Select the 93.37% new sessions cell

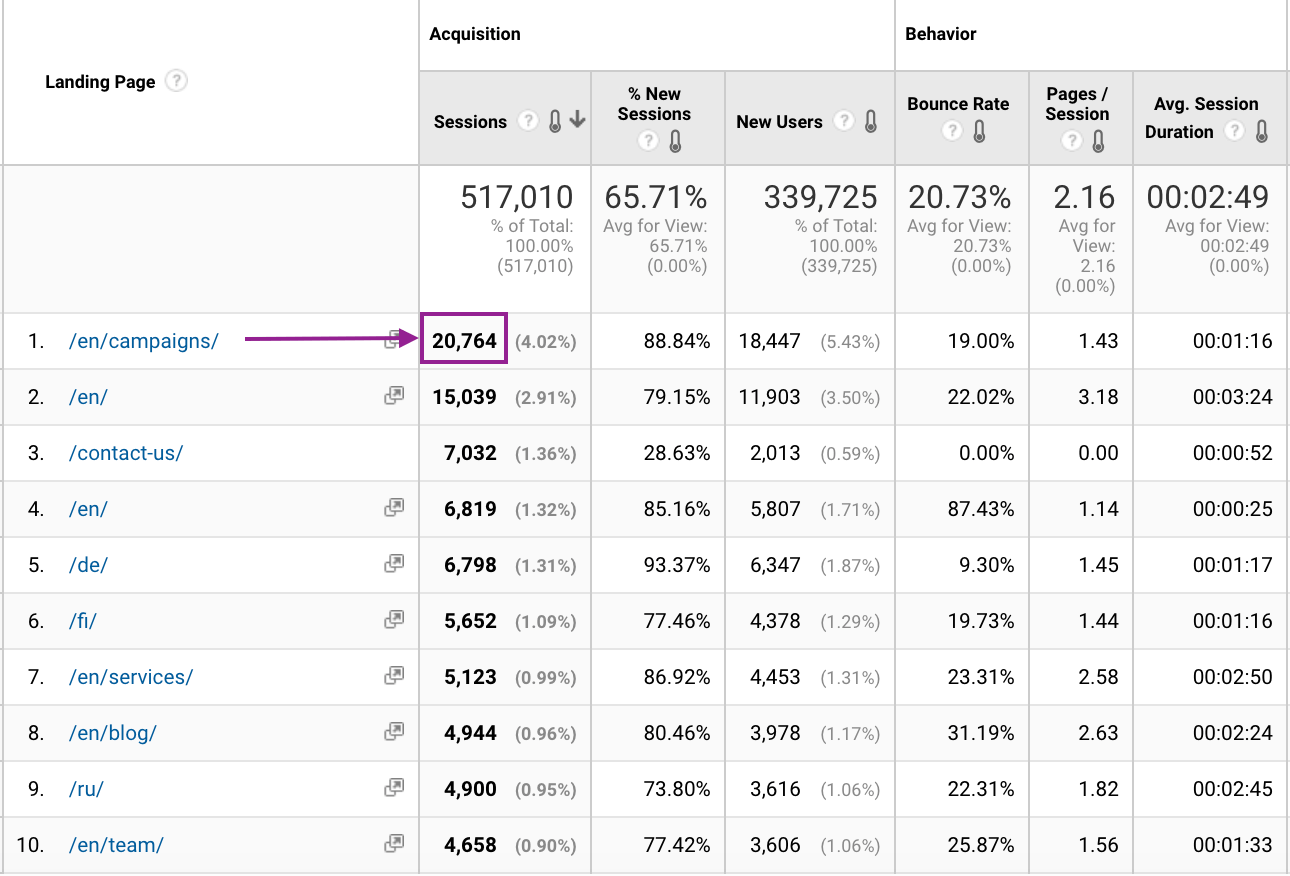point(677,565)
